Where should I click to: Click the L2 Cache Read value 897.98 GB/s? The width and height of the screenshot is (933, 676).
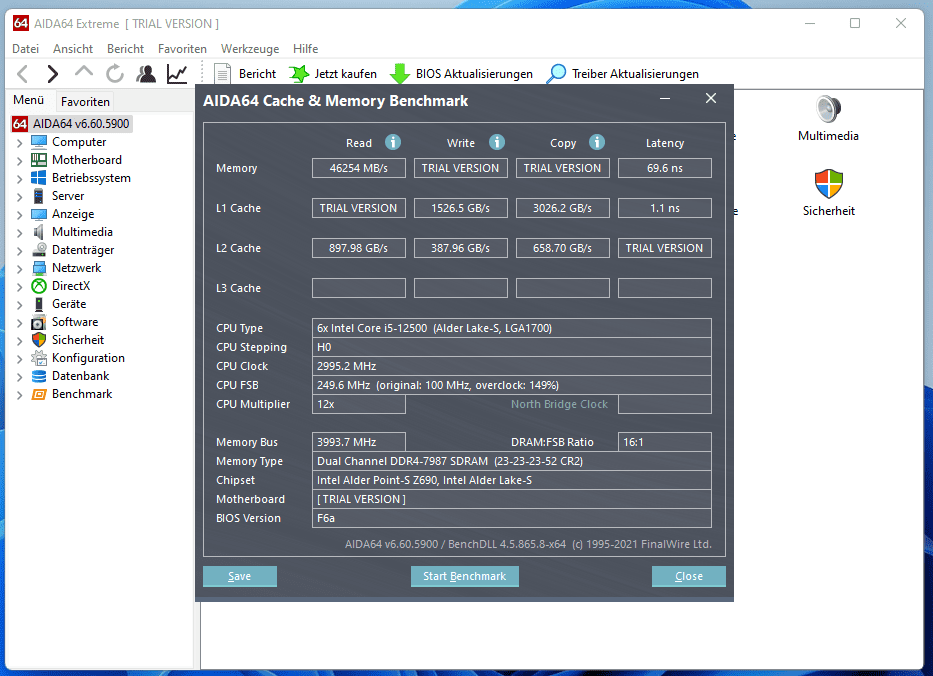[359, 248]
